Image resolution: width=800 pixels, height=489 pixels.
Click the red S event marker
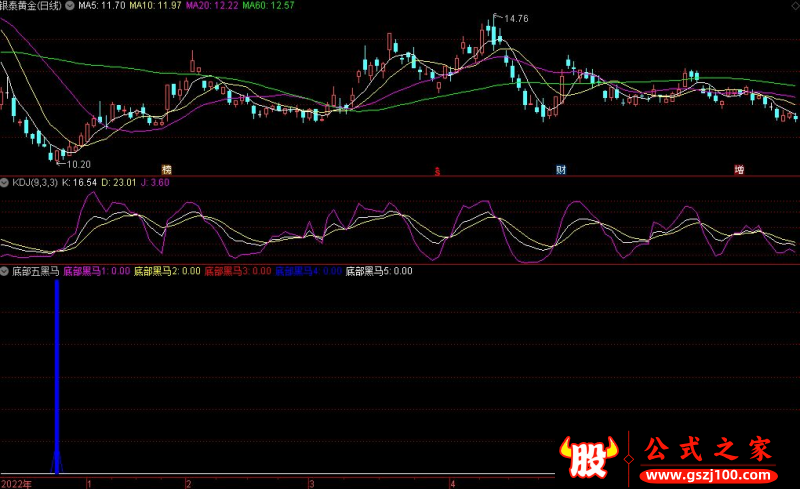tap(437, 170)
